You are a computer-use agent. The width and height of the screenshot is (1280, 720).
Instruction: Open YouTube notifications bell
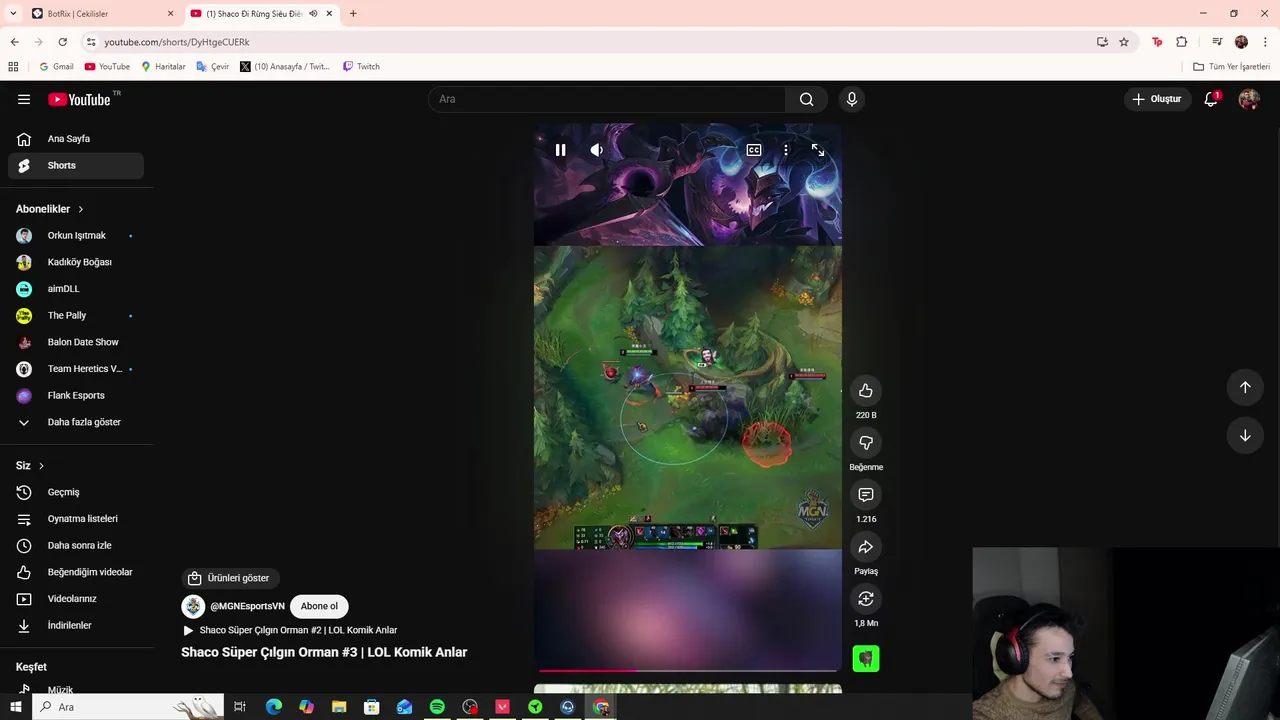[x=1211, y=99]
